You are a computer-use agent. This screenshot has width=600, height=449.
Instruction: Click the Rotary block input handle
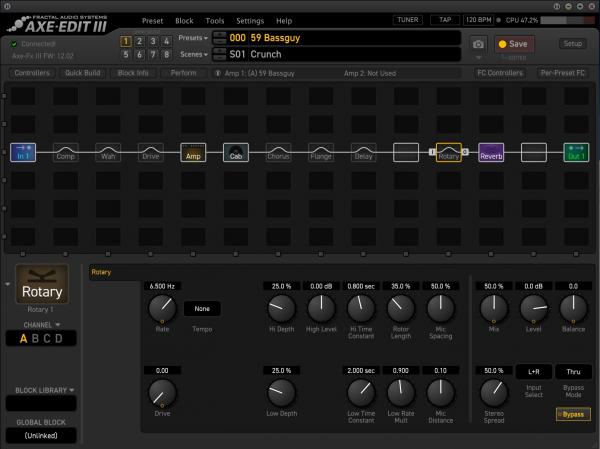click(432, 152)
